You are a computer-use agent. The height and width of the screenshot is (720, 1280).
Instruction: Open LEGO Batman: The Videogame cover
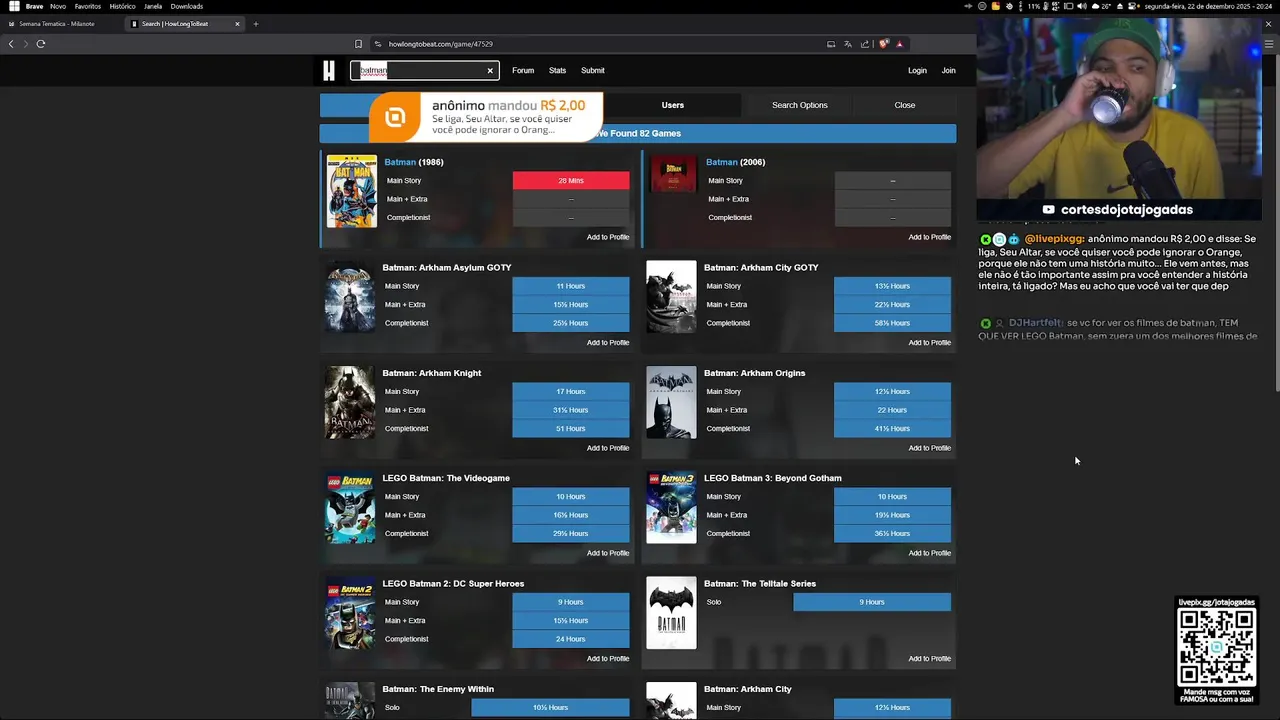click(x=350, y=507)
